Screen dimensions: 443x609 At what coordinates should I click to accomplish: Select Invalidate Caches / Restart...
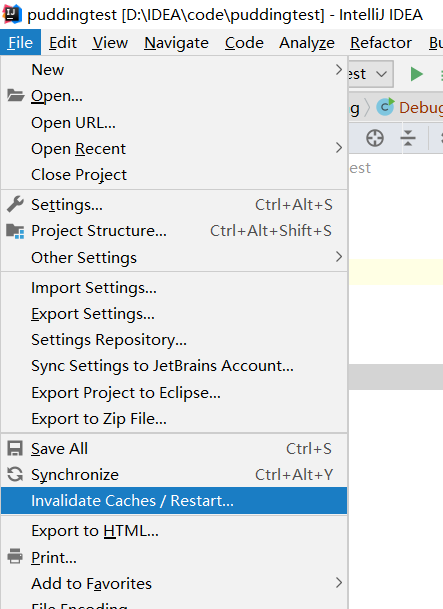(x=174, y=501)
